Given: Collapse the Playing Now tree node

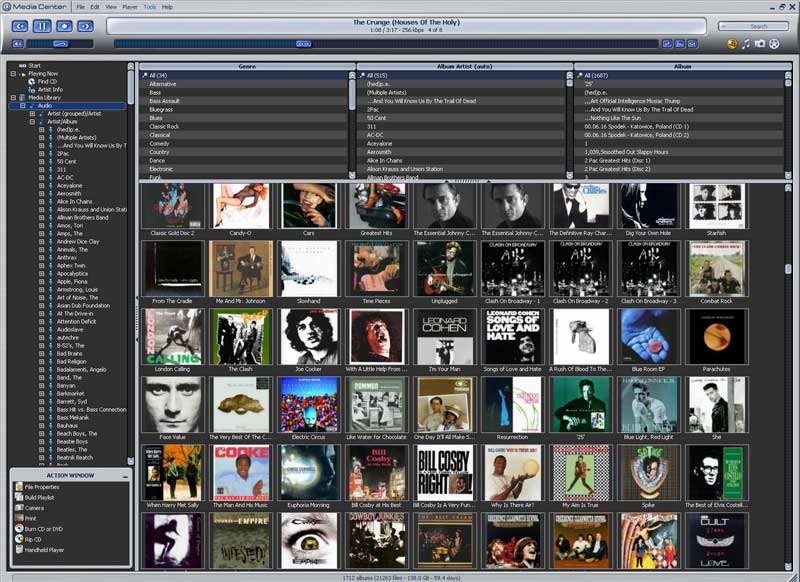Looking at the screenshot, I should point(13,73).
